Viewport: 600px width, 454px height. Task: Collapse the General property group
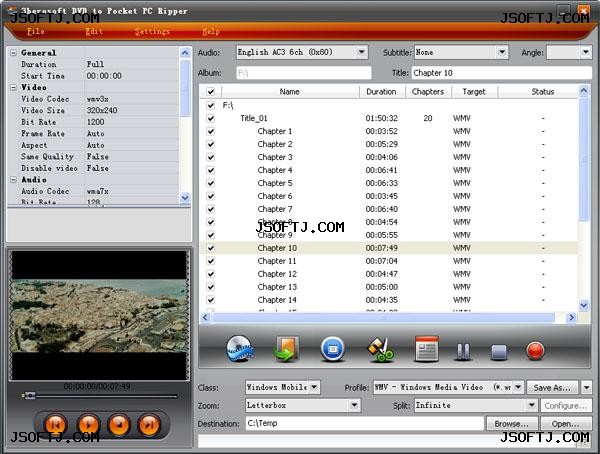(x=13, y=53)
